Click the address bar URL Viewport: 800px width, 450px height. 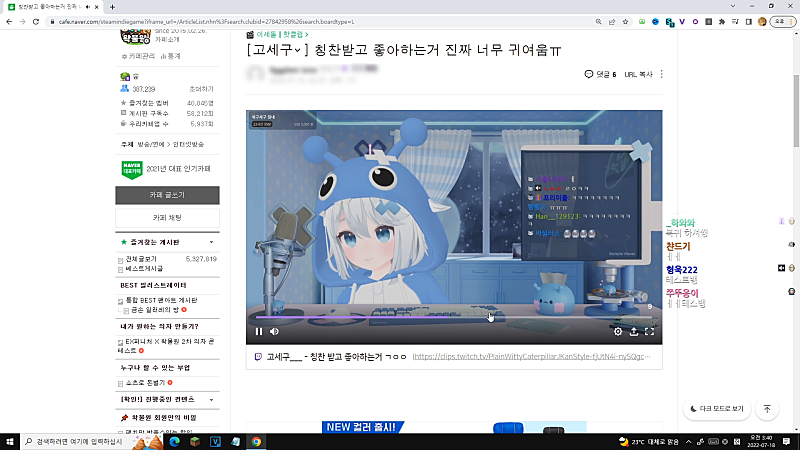pos(207,22)
